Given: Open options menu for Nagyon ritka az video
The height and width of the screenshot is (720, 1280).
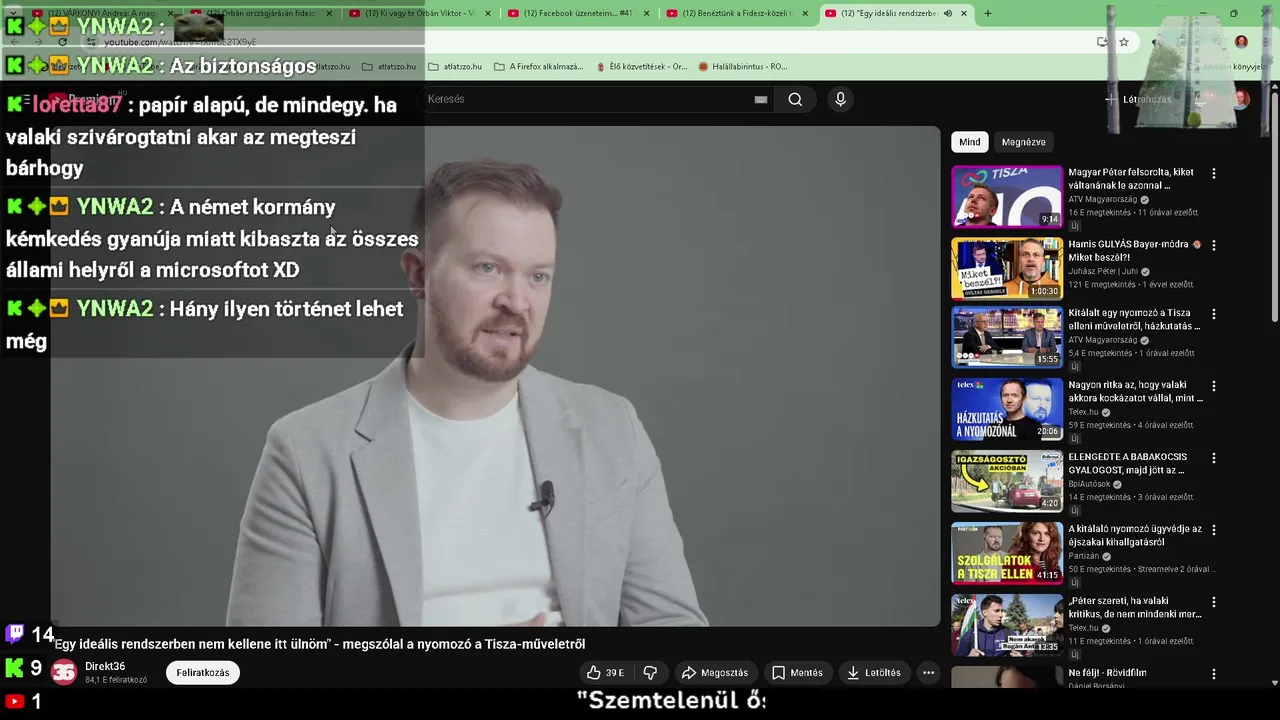Looking at the screenshot, I should coord(1214,385).
